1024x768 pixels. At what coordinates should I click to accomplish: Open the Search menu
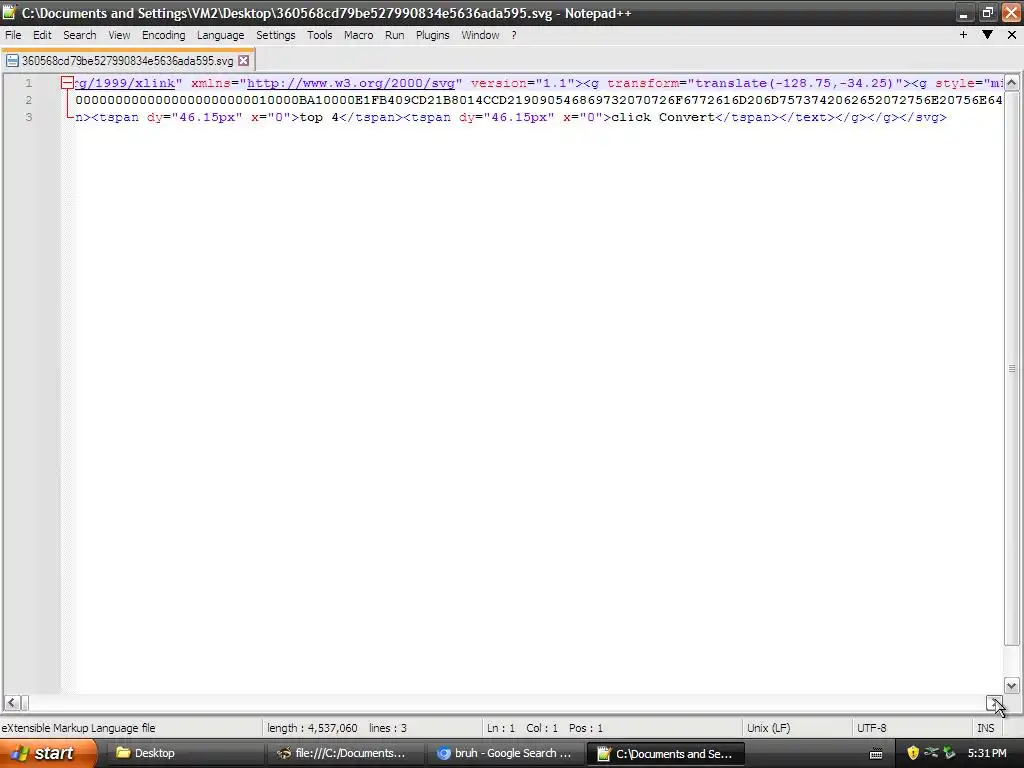[x=80, y=35]
